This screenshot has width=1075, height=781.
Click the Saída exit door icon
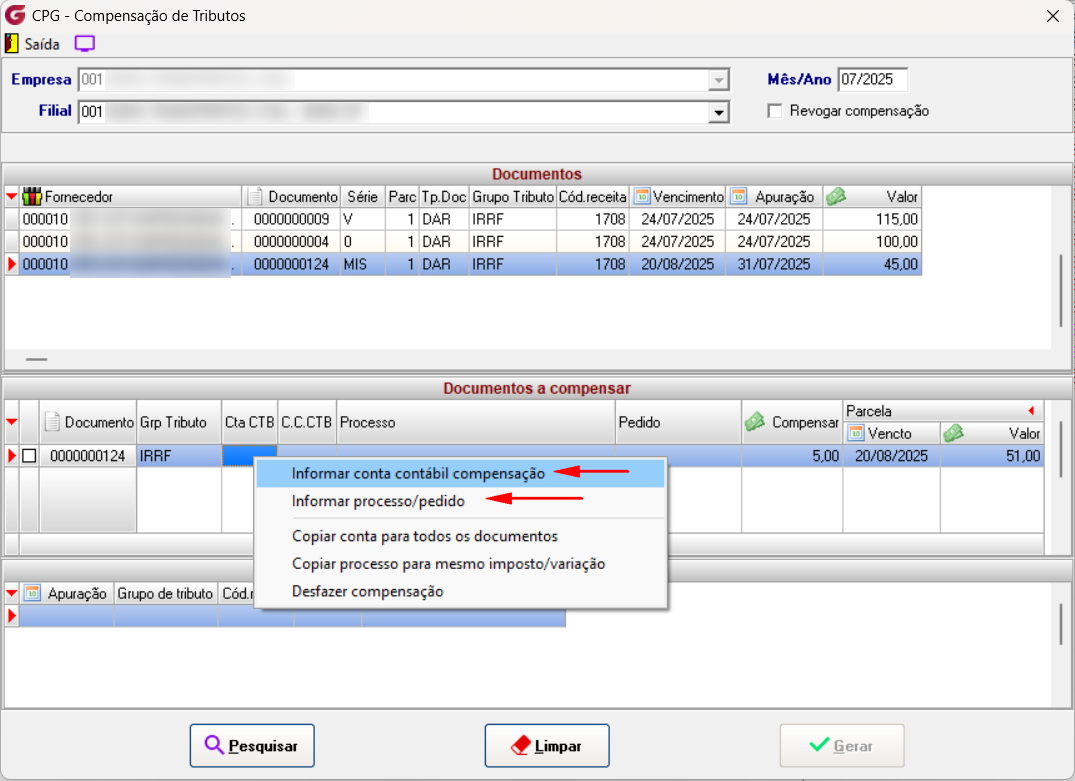tap(11, 44)
